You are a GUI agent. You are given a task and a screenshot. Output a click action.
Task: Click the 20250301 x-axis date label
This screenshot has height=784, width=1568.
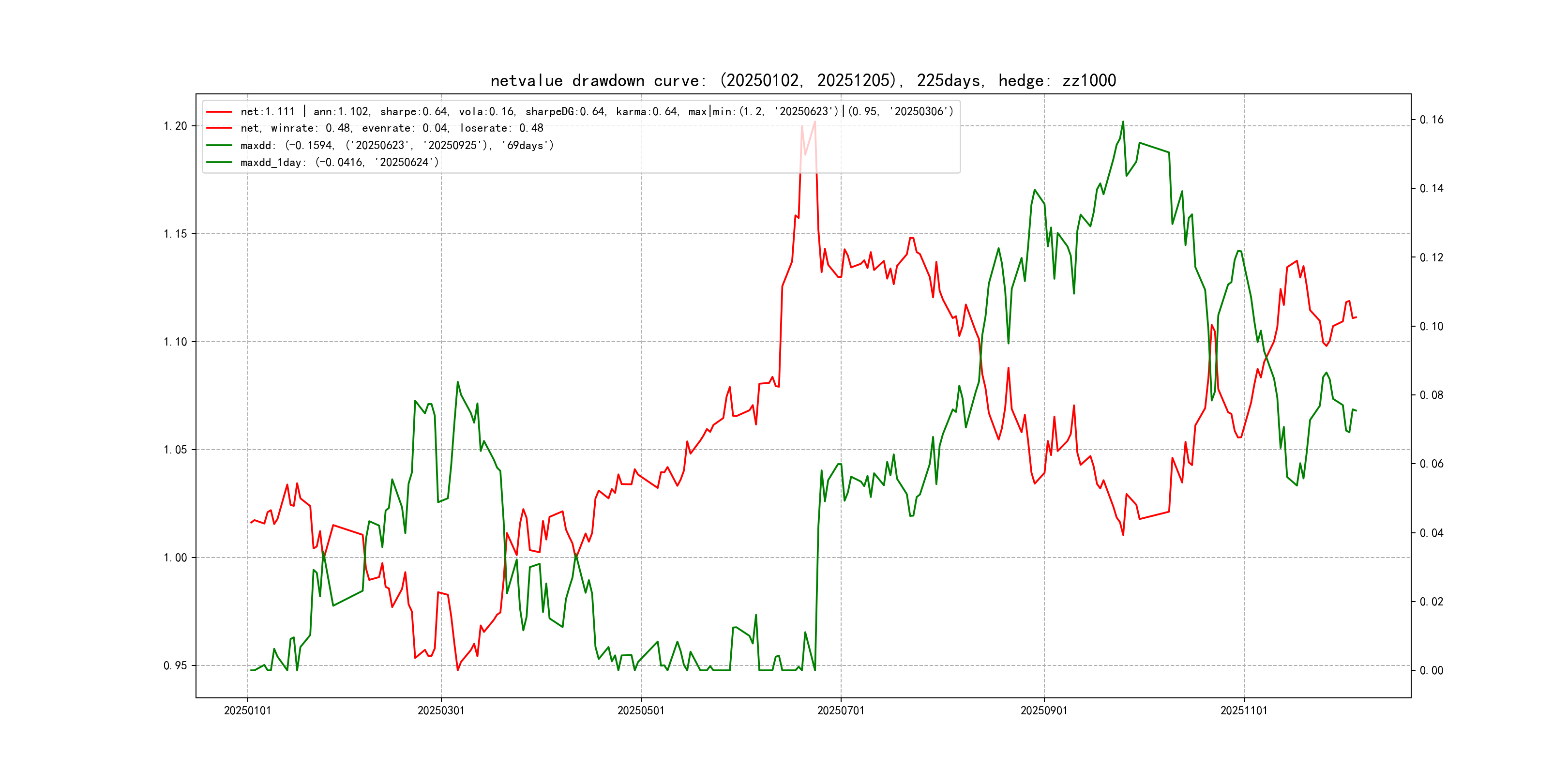point(441,710)
